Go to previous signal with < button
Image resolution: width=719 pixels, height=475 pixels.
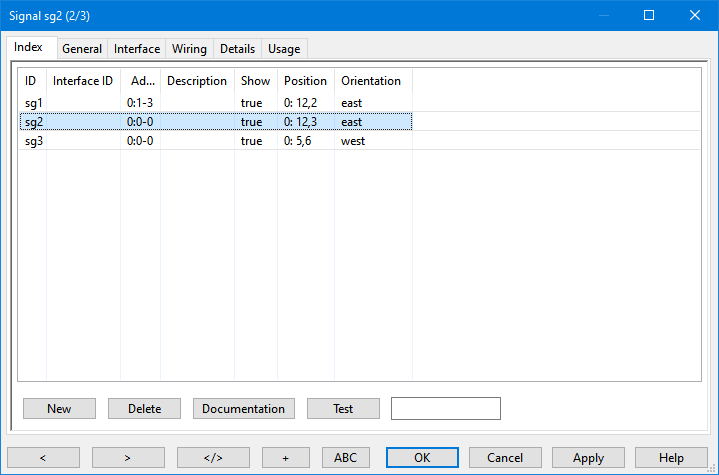coord(43,458)
